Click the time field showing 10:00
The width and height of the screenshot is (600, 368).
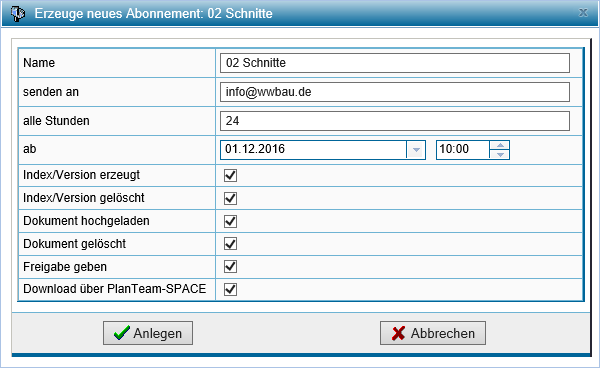(463, 150)
